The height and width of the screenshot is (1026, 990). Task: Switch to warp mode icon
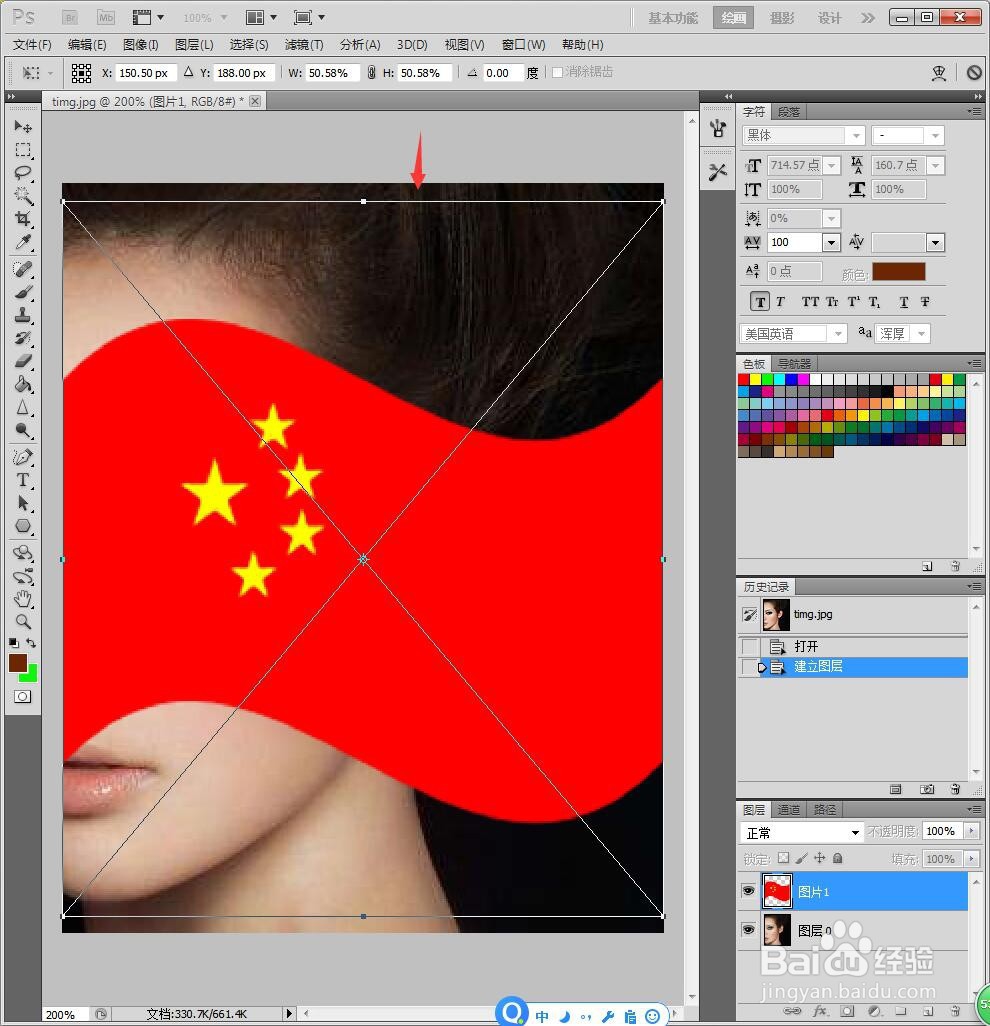pos(939,73)
